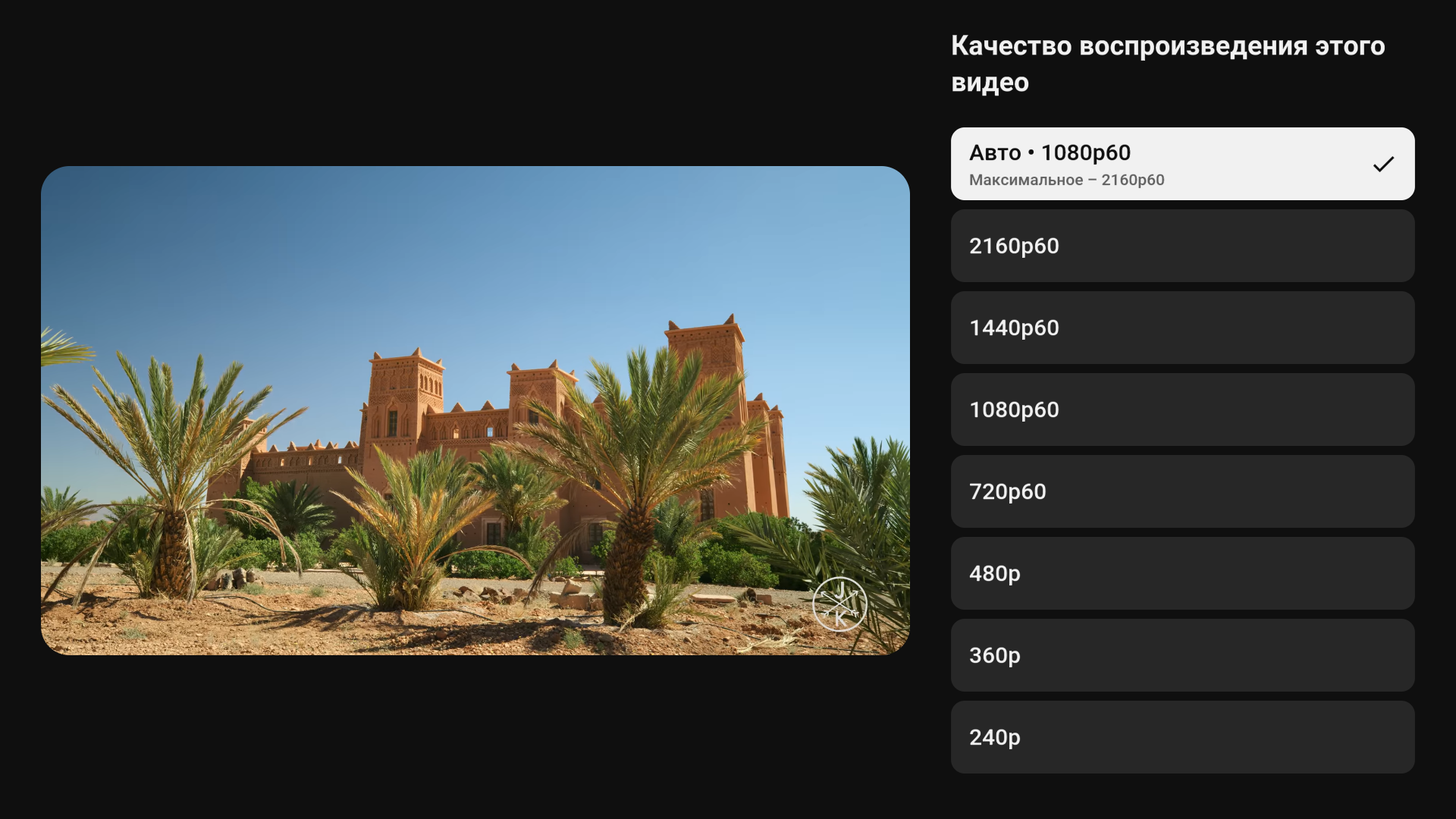1456x819 pixels.
Task: Choose 2160p60 playback quality
Action: pyautogui.click(x=1181, y=246)
